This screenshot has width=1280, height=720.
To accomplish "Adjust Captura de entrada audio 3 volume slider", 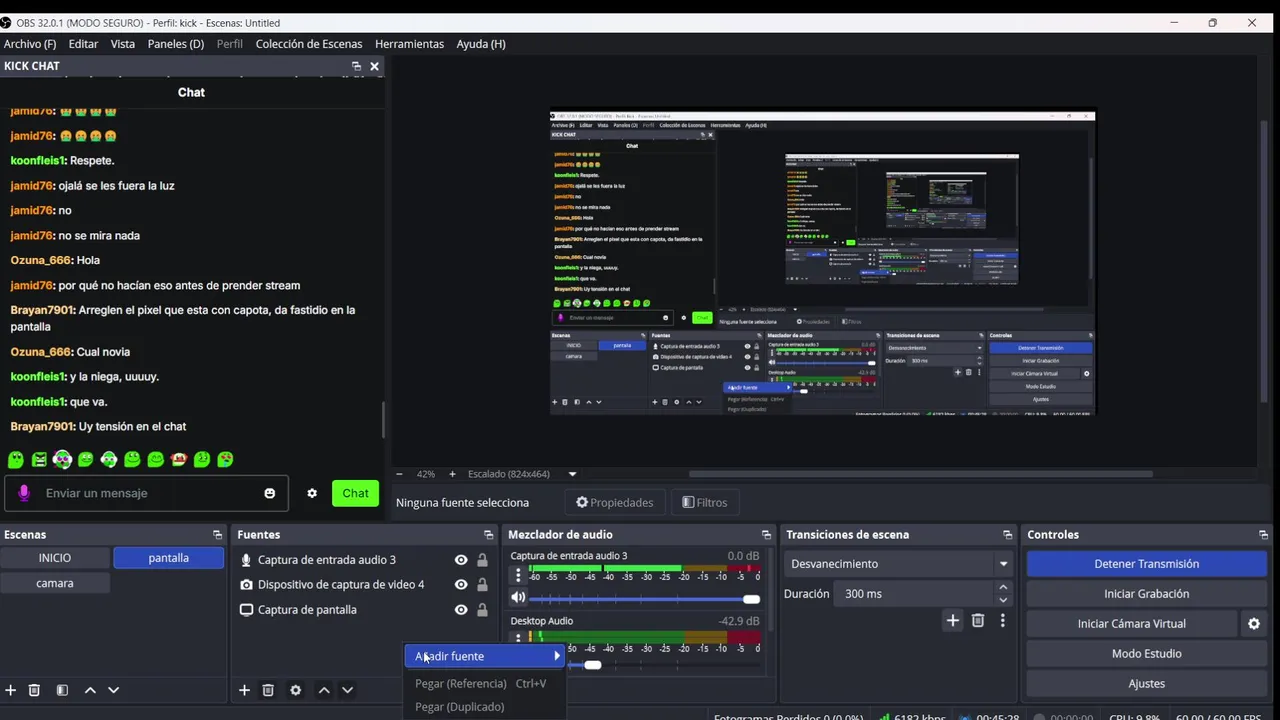I will [644, 599].
